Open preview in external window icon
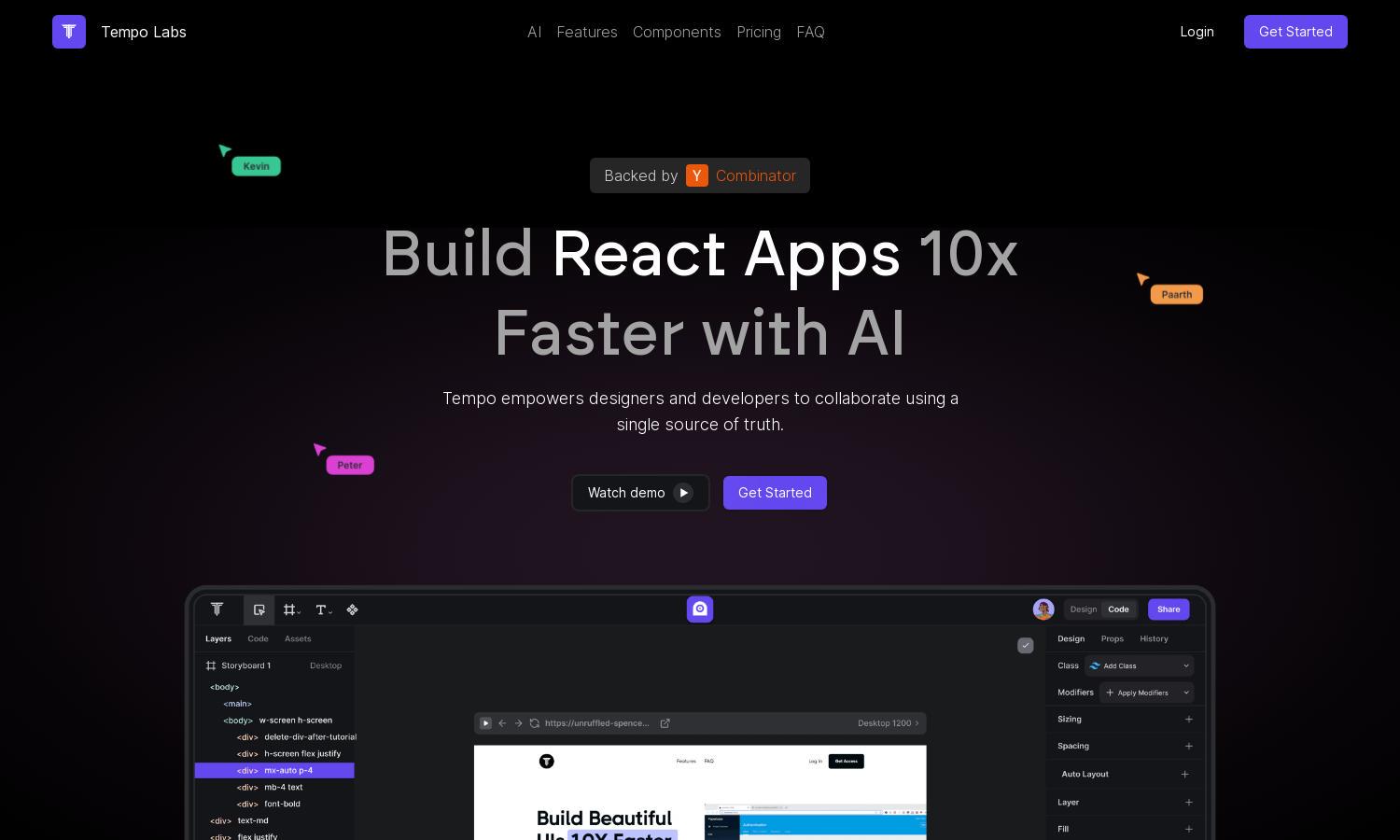1400x840 pixels. pyautogui.click(x=665, y=723)
